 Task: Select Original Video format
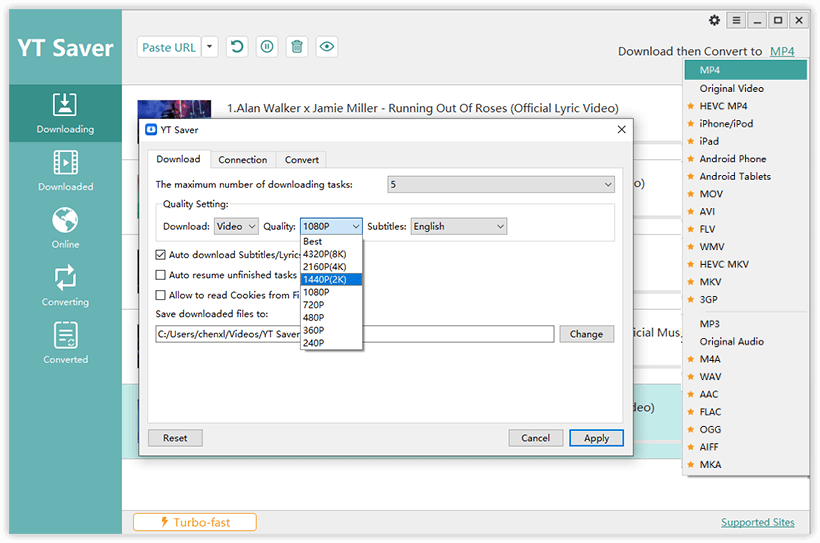746,88
